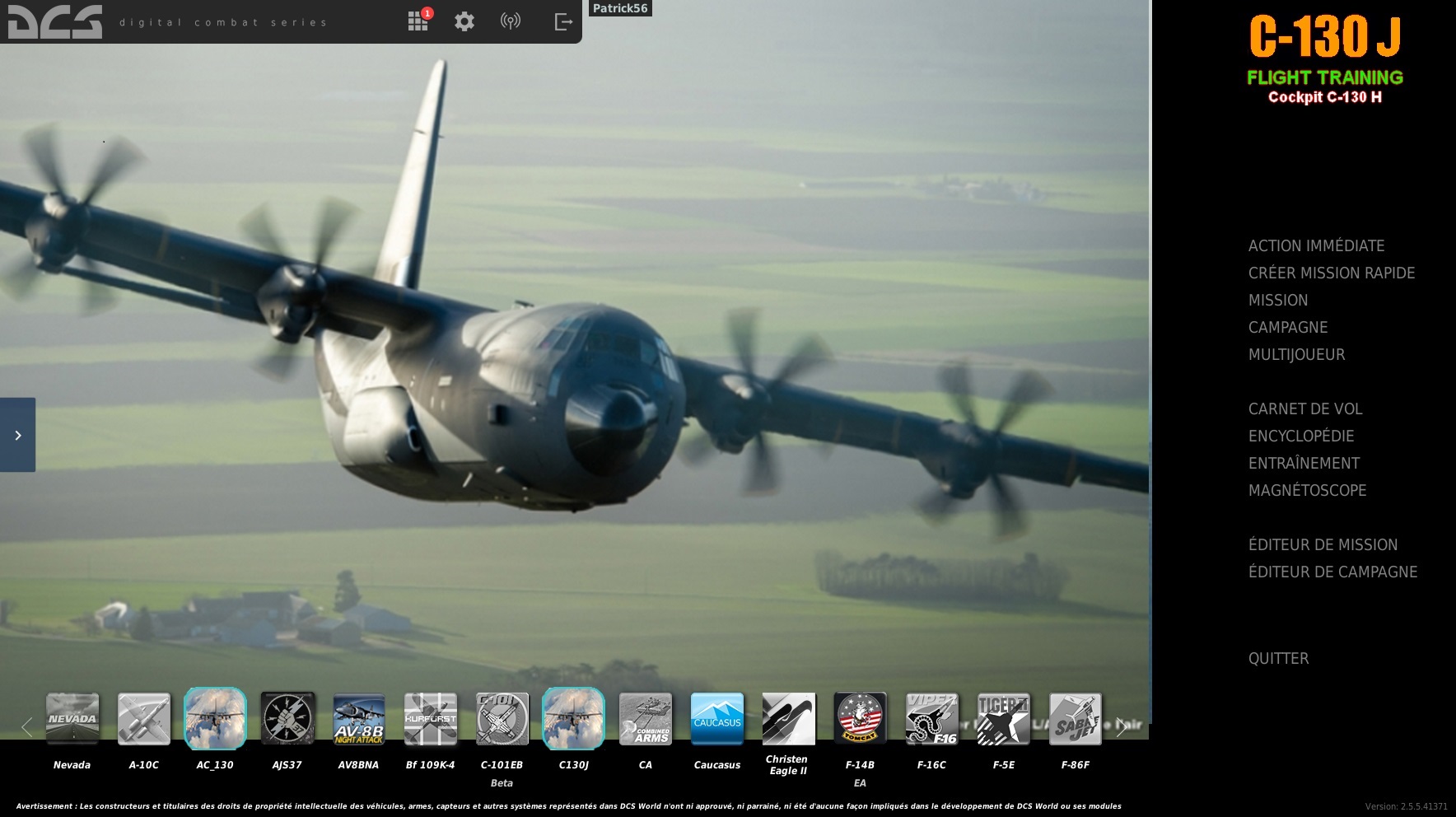Click the multiplayer broadcast signal icon
Screen dimensions: 1456x817
click(511, 21)
